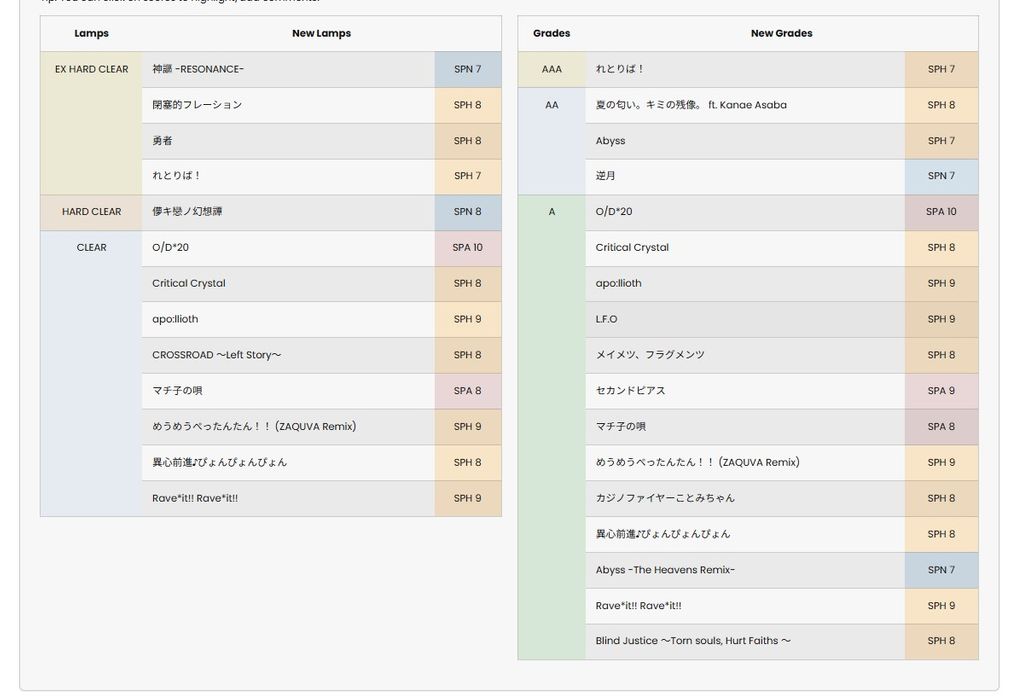This screenshot has height=697, width=1024.
Task: Select Blind Justice ~Torn souls, Hurt Faiths~
Action: 693,641
